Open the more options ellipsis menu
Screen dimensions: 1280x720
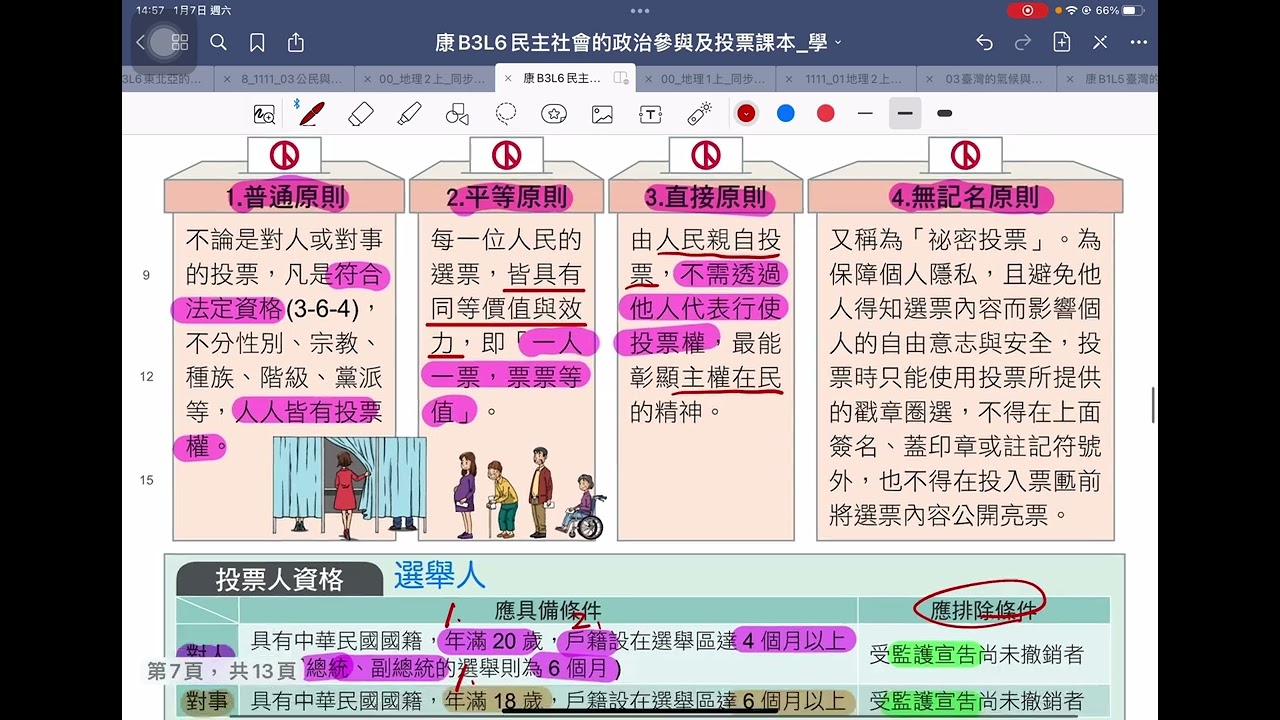[x=1138, y=42]
